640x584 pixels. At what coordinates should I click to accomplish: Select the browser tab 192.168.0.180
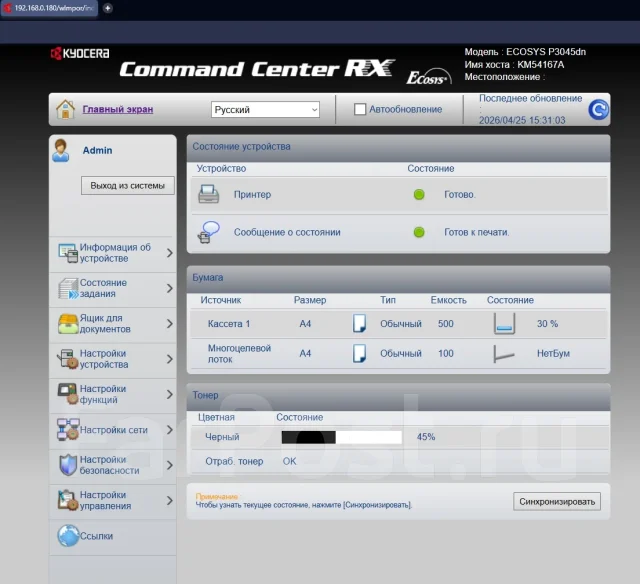coord(49,8)
